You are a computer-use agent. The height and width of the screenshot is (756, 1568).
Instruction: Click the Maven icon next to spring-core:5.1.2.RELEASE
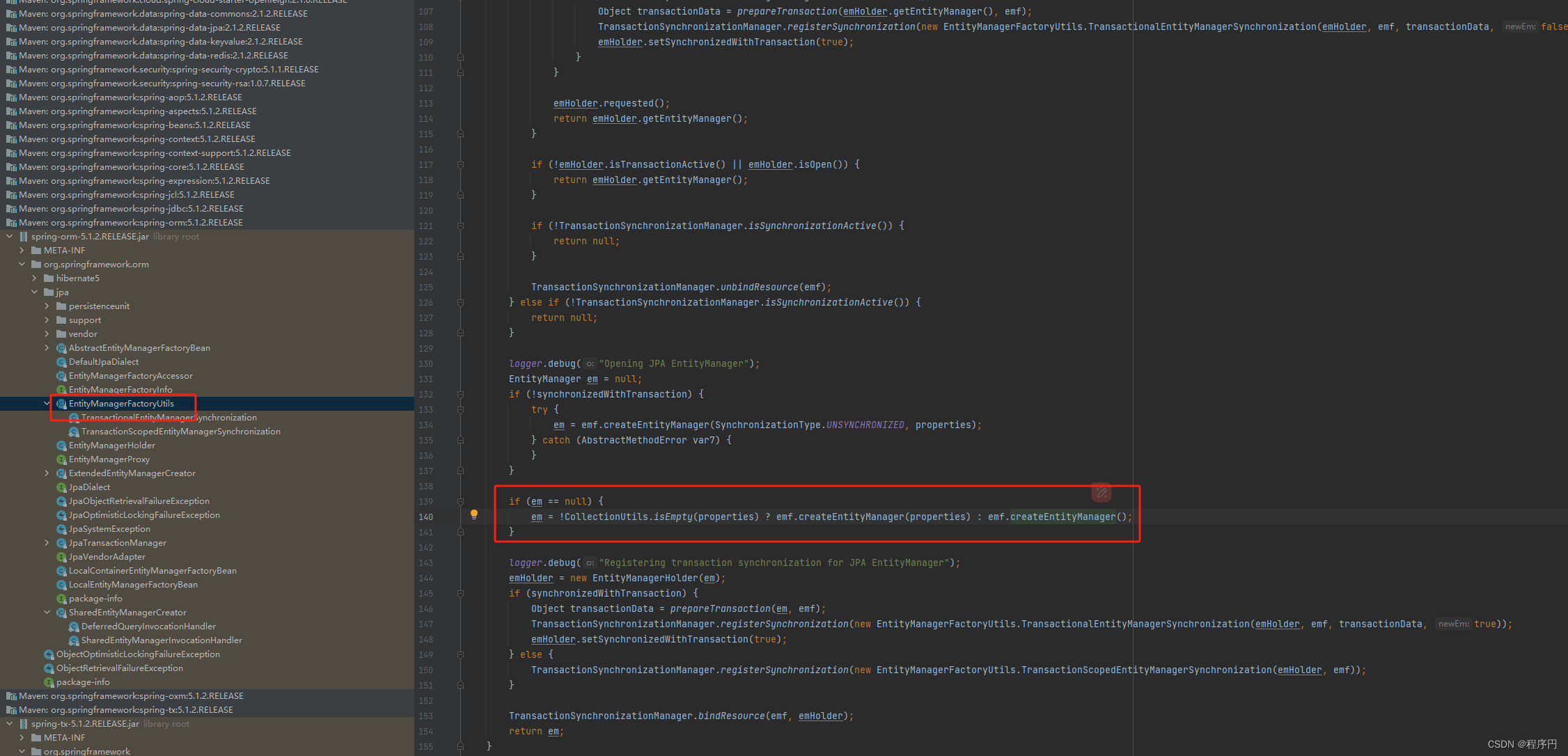[12, 166]
